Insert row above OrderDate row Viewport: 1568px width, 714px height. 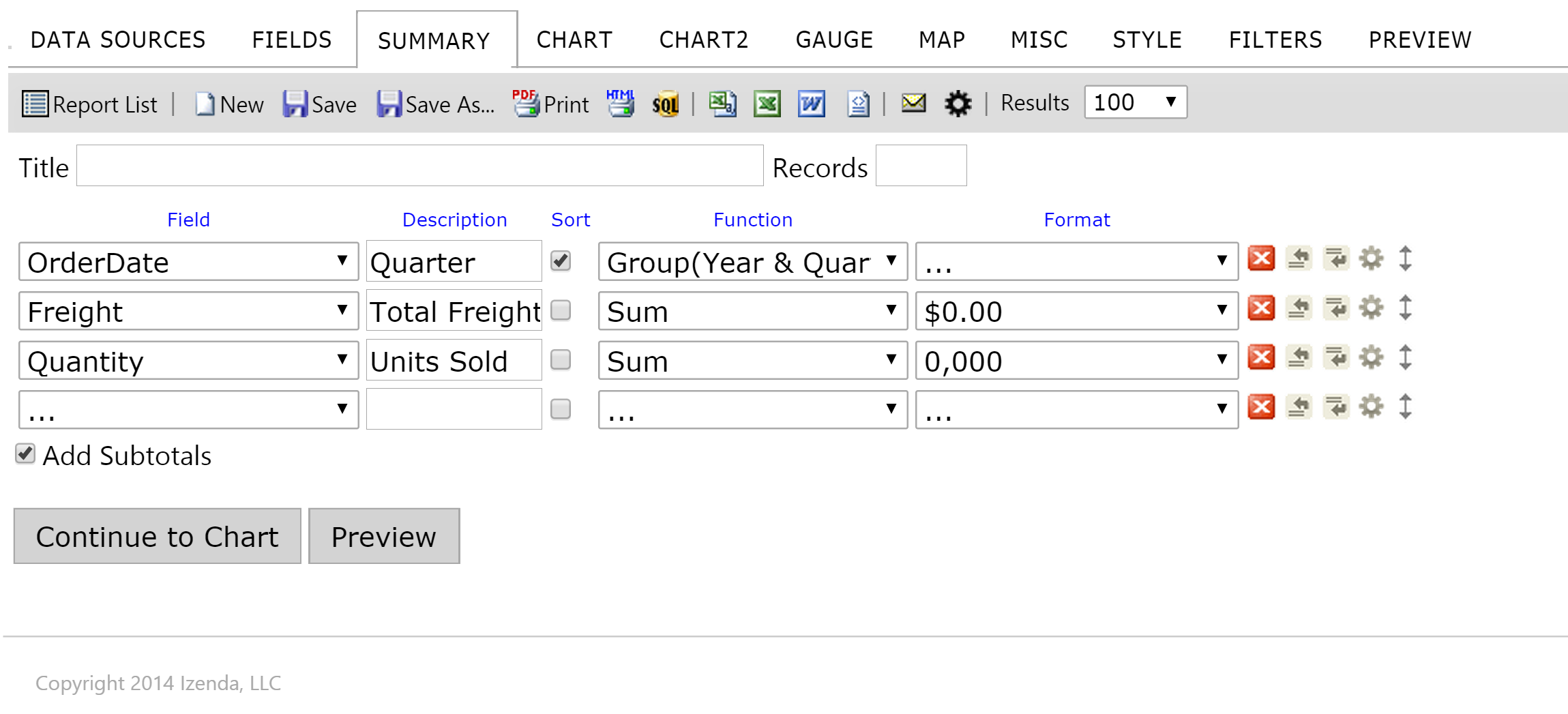coord(1299,258)
